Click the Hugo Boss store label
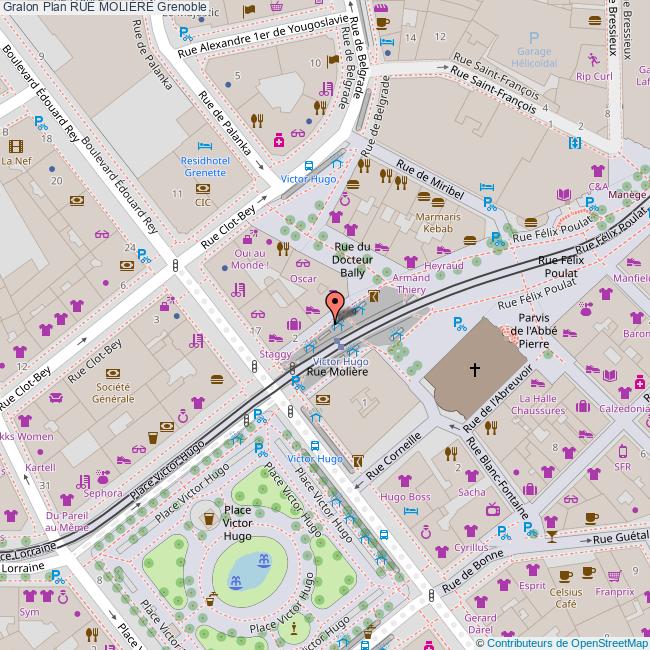Viewport: 650px width, 650px height. (x=405, y=497)
